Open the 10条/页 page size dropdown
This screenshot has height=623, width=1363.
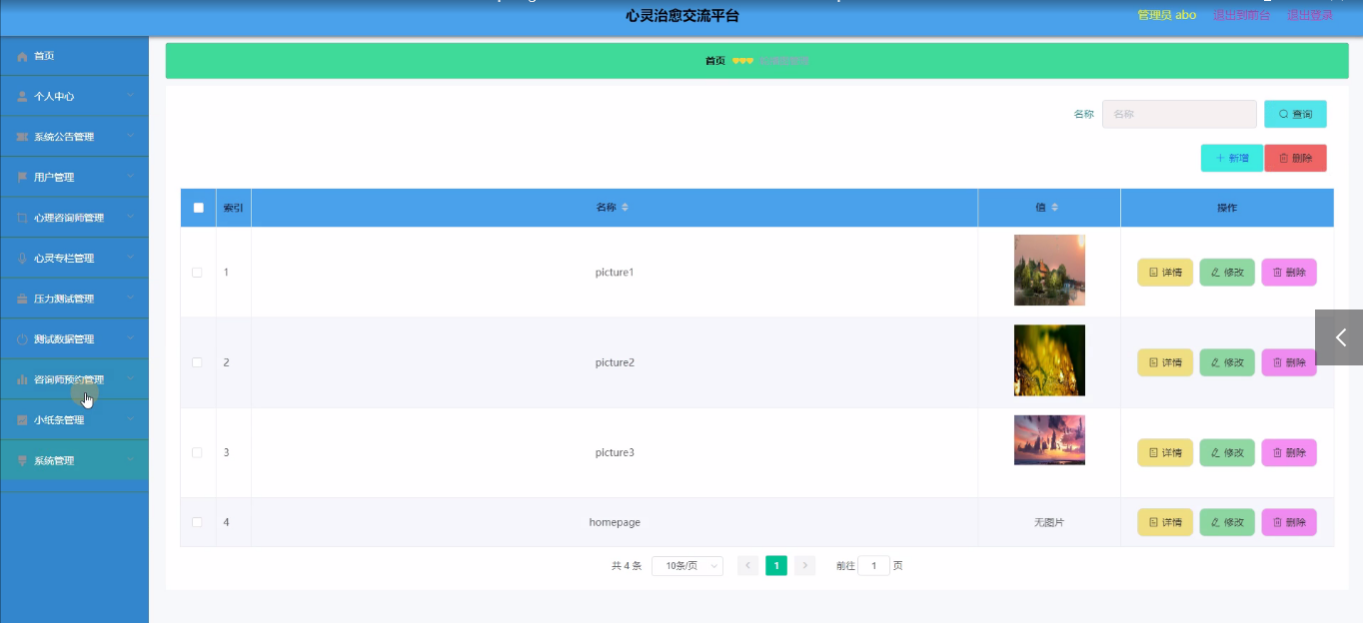click(x=687, y=566)
